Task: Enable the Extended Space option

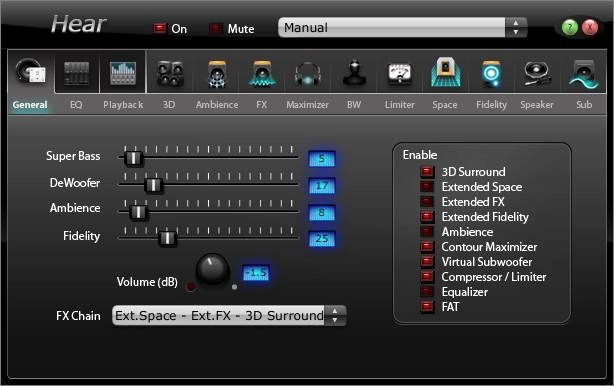Action: pos(427,187)
